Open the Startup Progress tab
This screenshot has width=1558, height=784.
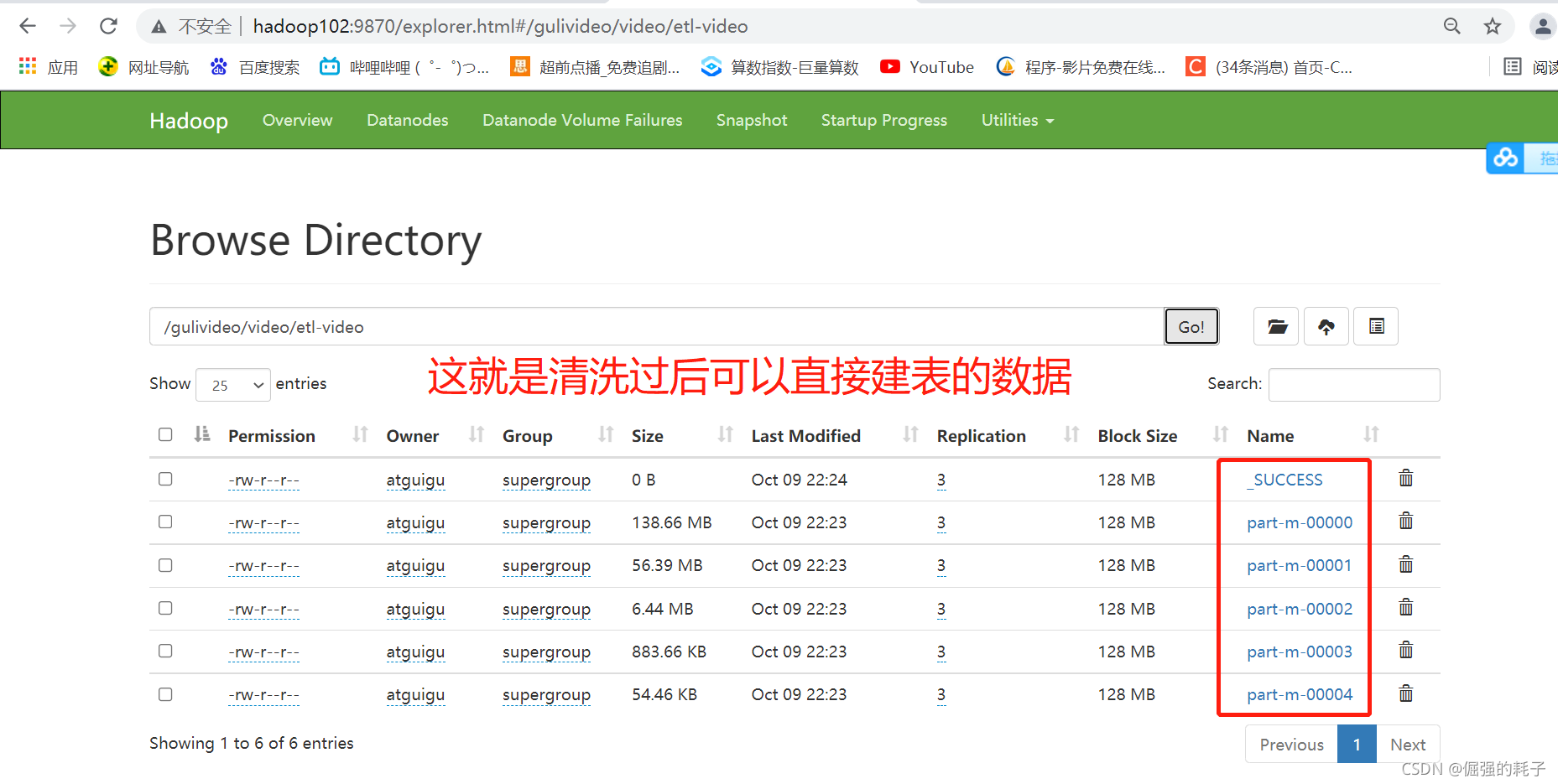pos(884,120)
